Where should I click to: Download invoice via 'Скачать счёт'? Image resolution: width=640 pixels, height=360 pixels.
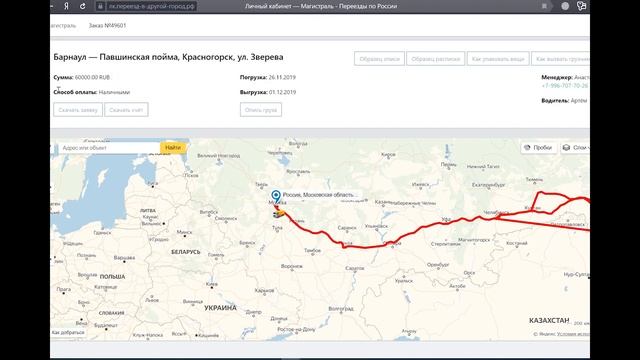tap(126, 110)
